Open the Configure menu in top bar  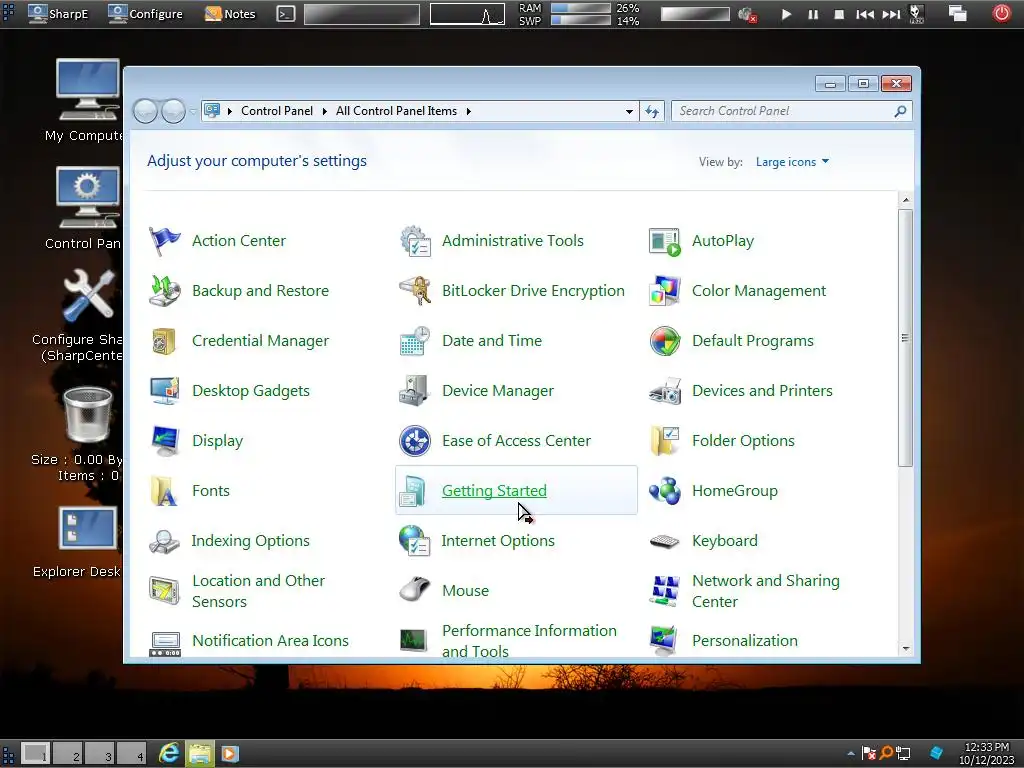[x=146, y=13]
